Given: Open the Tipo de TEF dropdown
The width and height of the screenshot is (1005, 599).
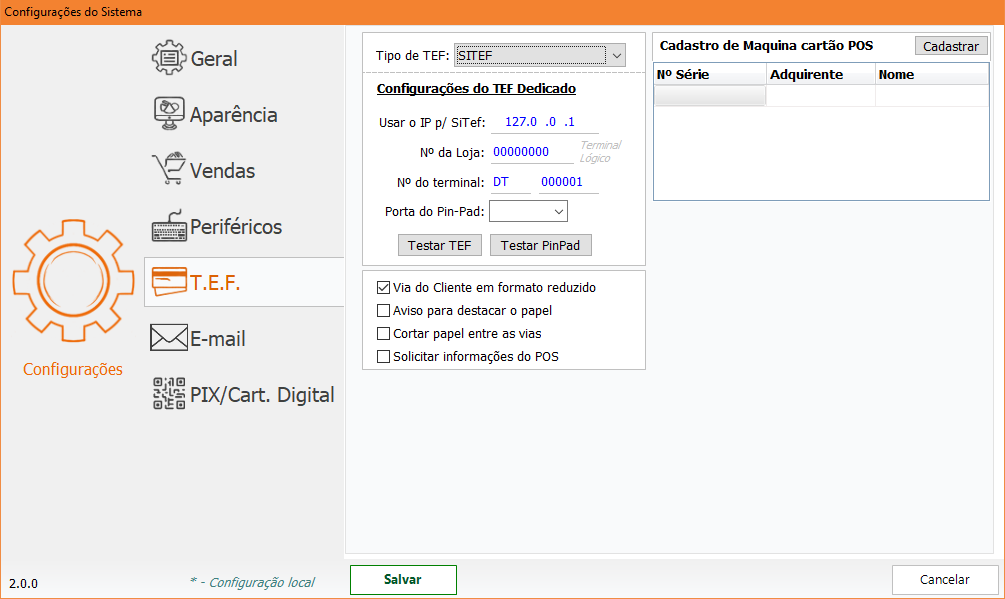Looking at the screenshot, I should (540, 56).
